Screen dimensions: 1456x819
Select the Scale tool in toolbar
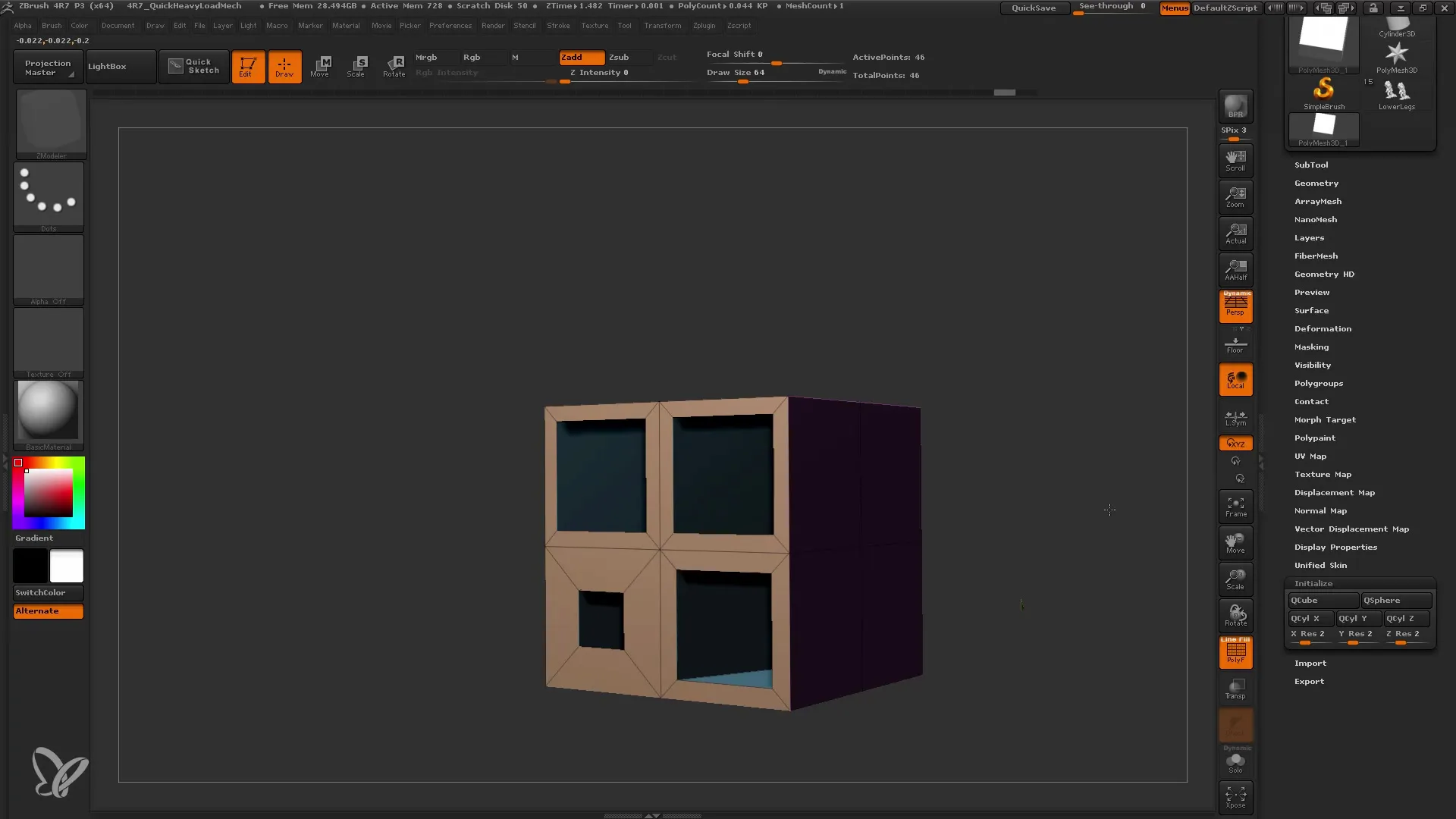[x=355, y=66]
